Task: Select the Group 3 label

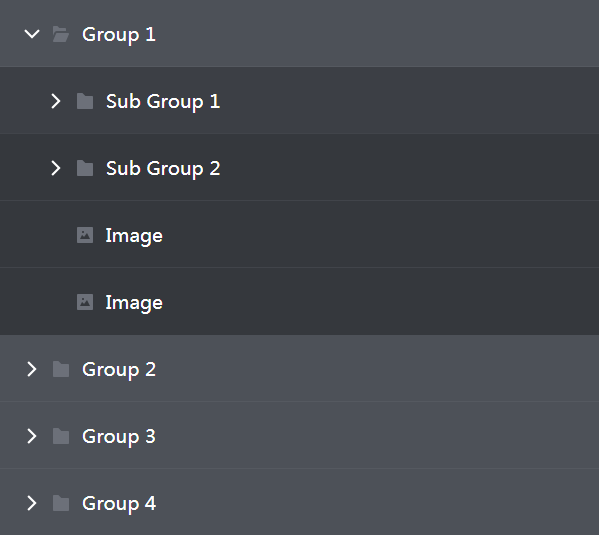Action: (119, 437)
